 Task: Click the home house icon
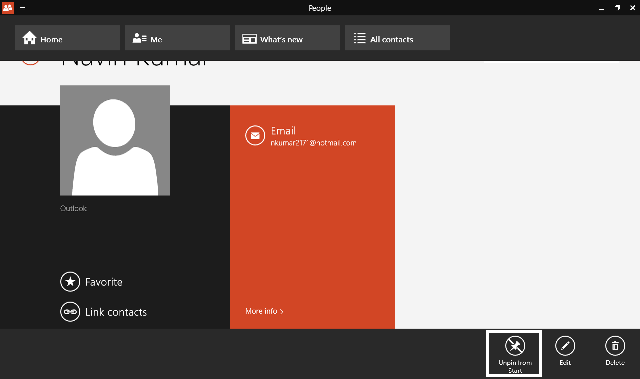pyautogui.click(x=29, y=38)
